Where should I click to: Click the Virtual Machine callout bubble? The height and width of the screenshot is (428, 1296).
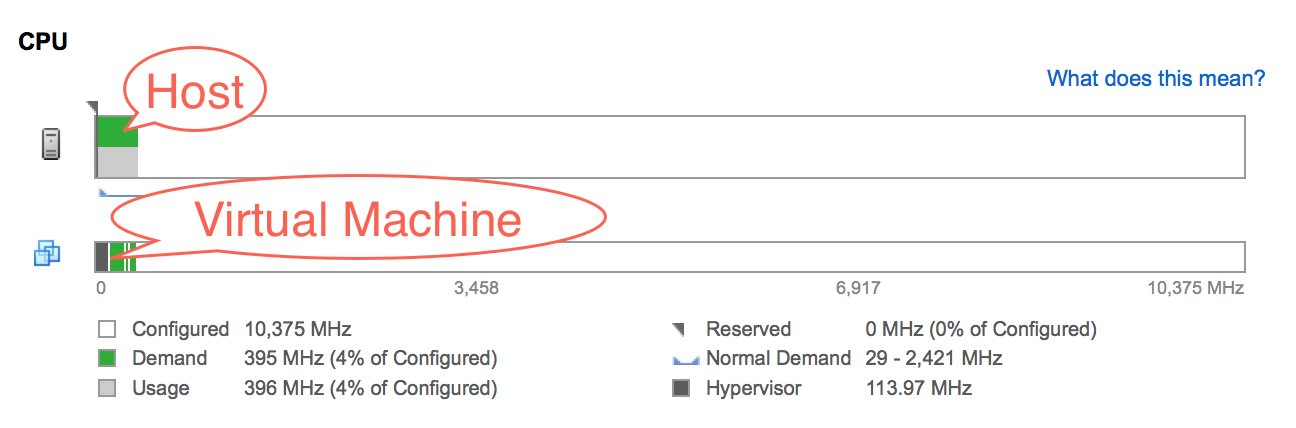click(357, 219)
